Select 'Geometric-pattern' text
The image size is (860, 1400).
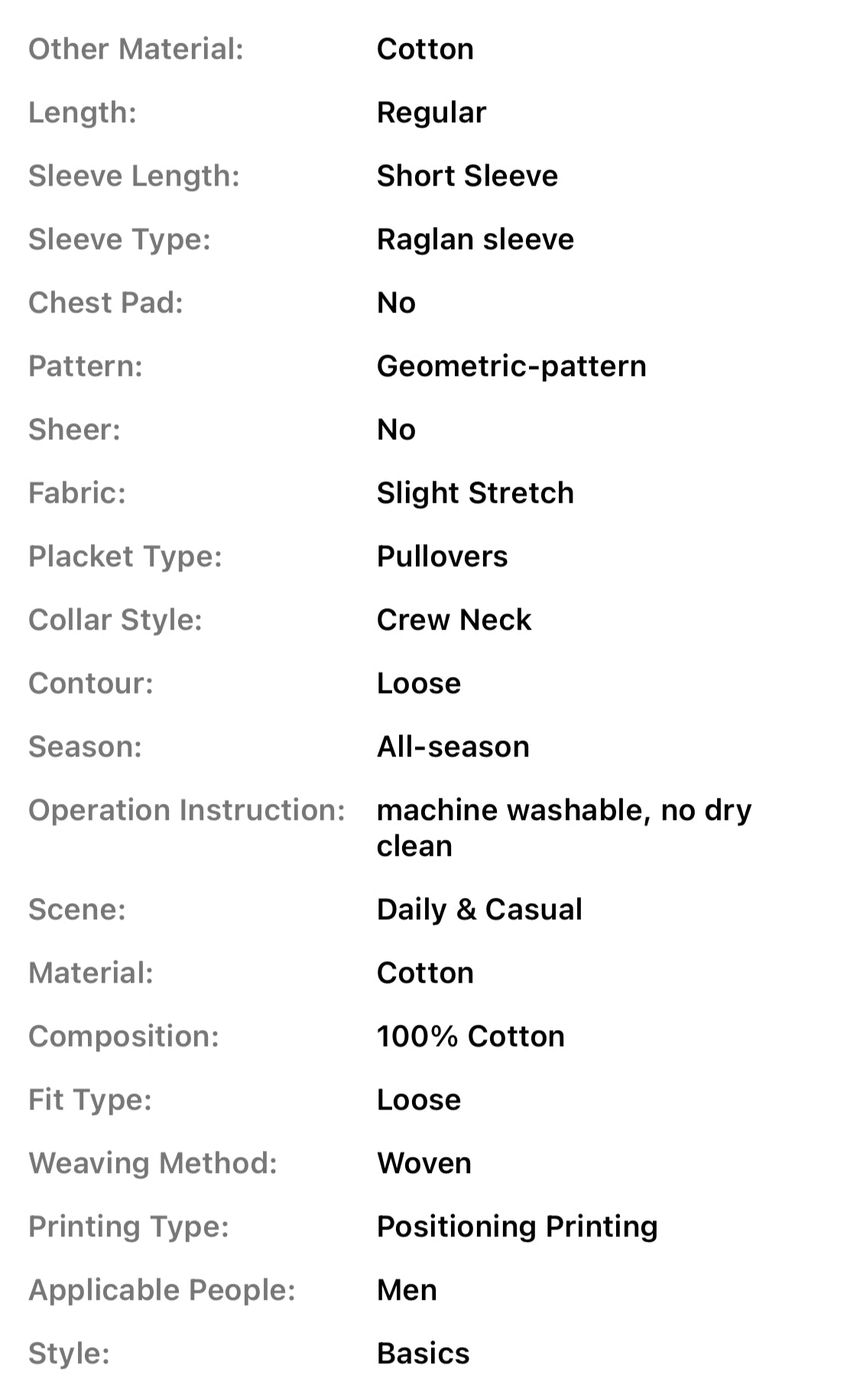pyautogui.click(x=511, y=367)
